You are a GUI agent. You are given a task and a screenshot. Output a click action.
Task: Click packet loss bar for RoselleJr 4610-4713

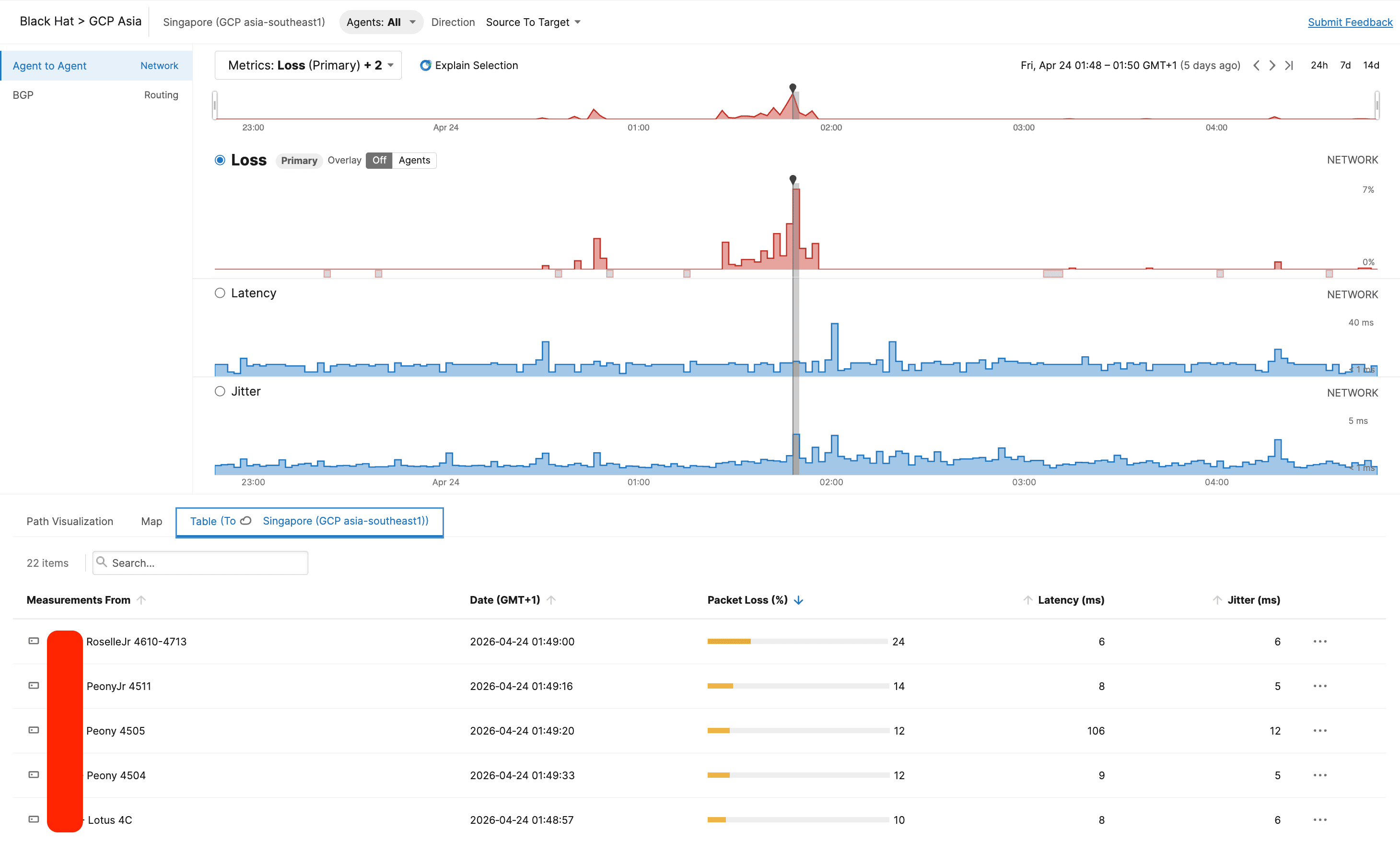click(x=797, y=641)
